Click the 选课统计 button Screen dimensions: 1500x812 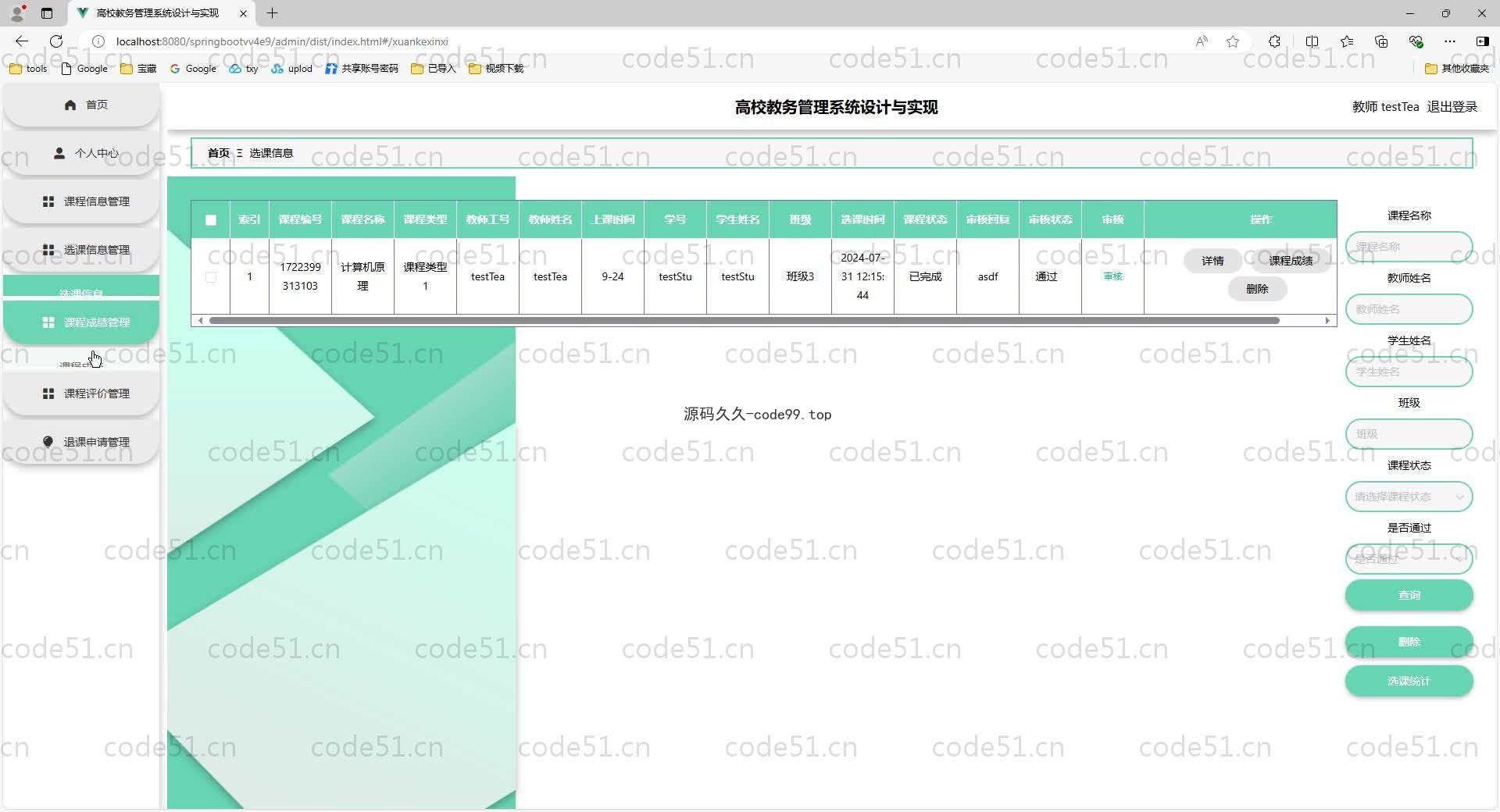1409,681
